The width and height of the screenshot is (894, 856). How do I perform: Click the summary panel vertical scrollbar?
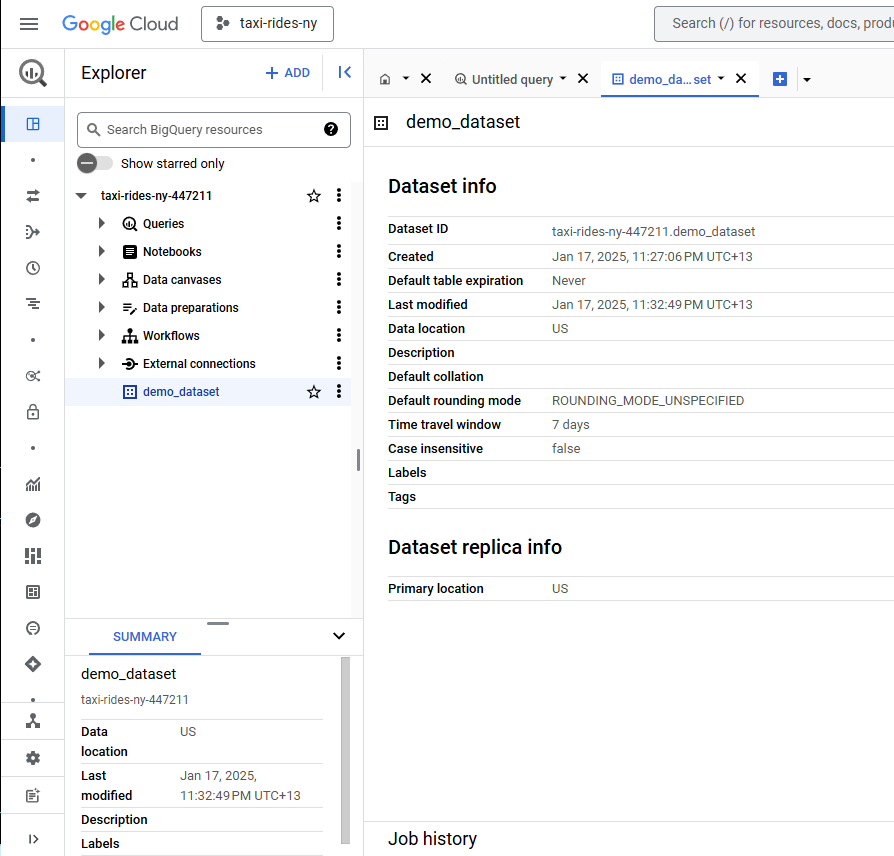coord(345,750)
